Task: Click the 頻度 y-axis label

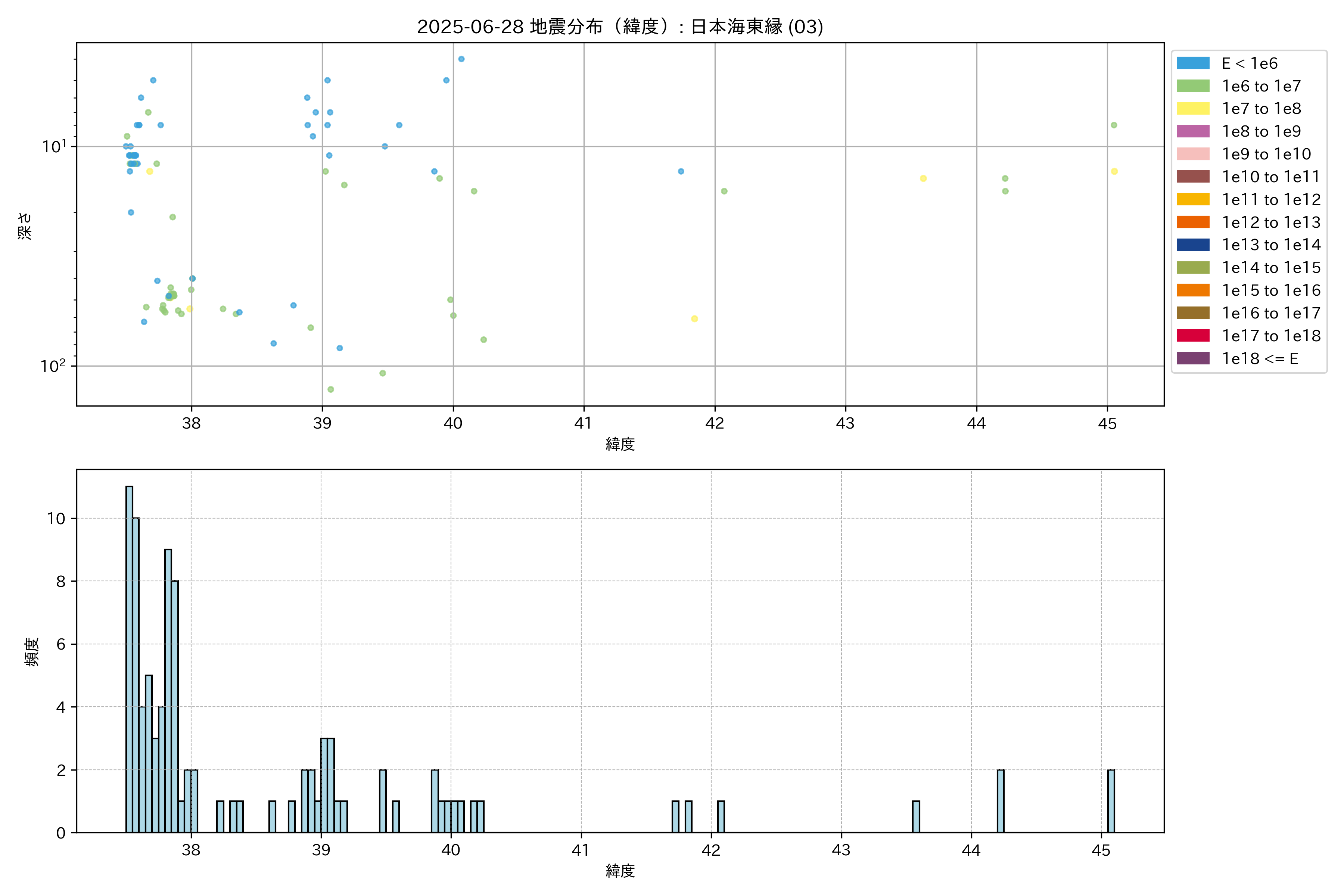Action: click(32, 651)
